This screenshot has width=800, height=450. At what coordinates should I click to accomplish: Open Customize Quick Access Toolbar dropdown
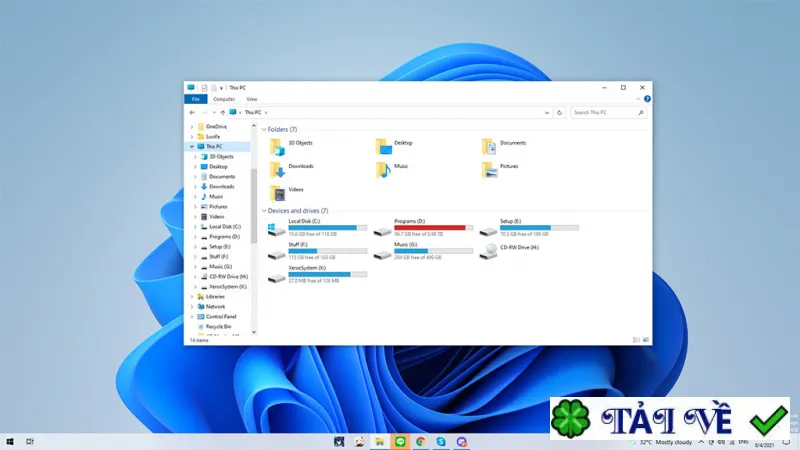tap(221, 88)
